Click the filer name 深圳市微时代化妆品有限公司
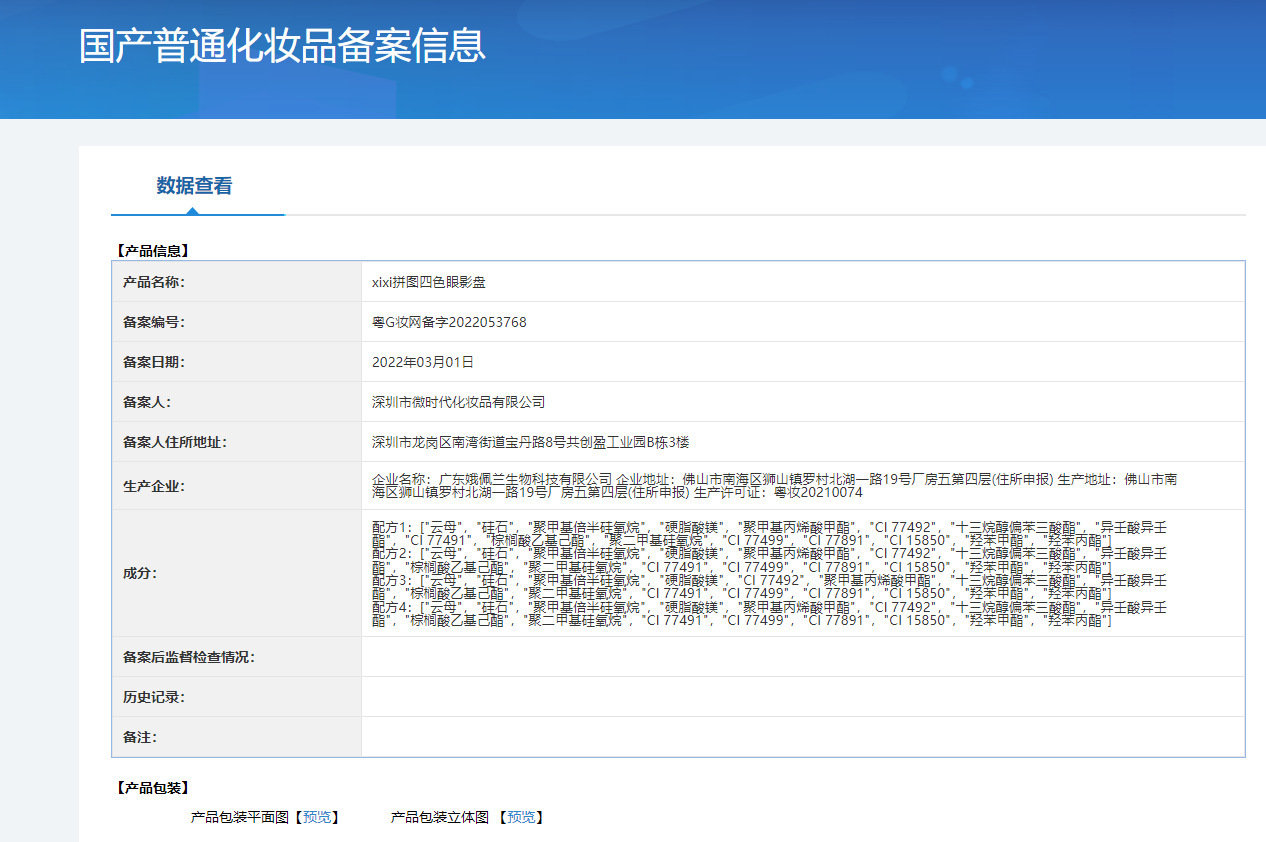This screenshot has height=842, width=1266. [458, 402]
